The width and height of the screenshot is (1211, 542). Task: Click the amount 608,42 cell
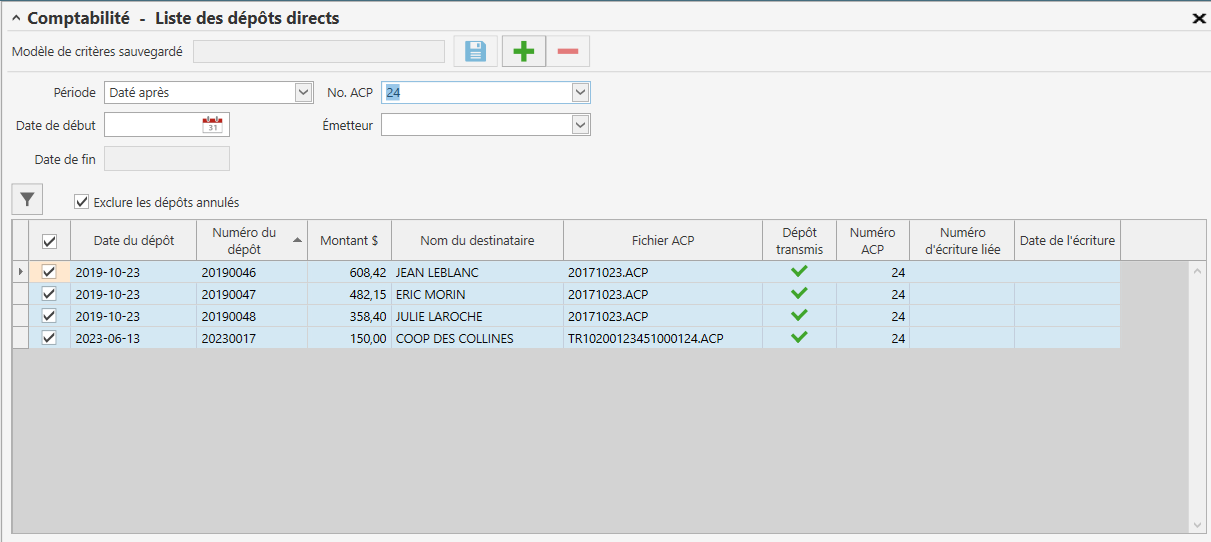(349, 272)
